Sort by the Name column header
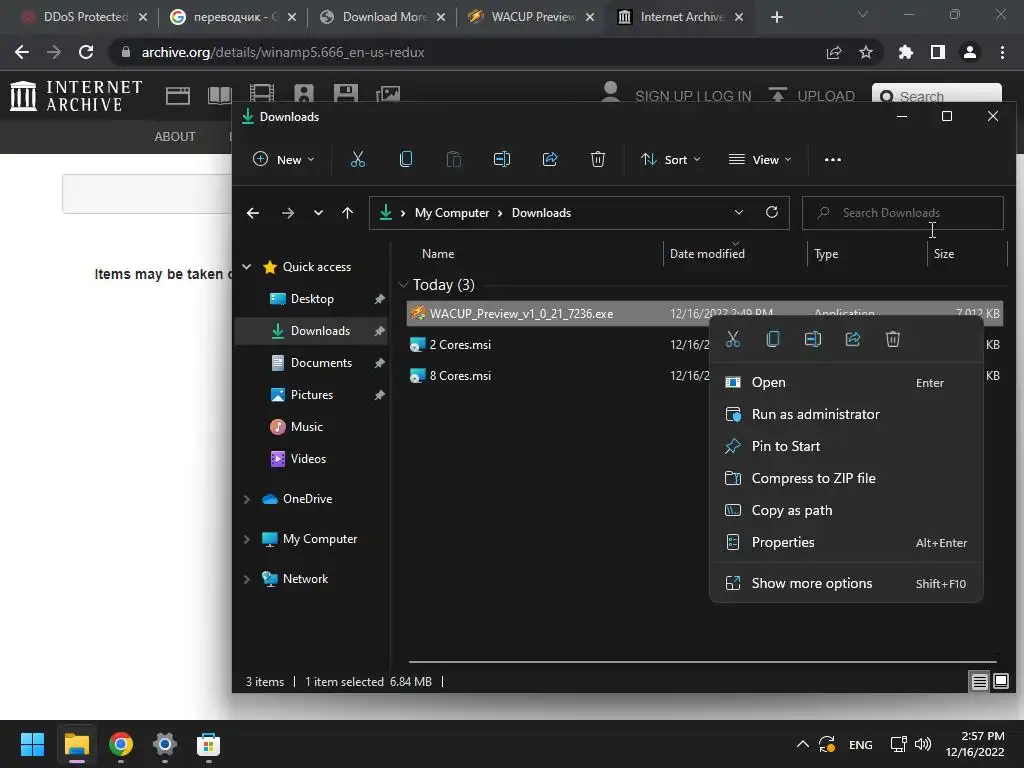1024x768 pixels. click(x=438, y=254)
